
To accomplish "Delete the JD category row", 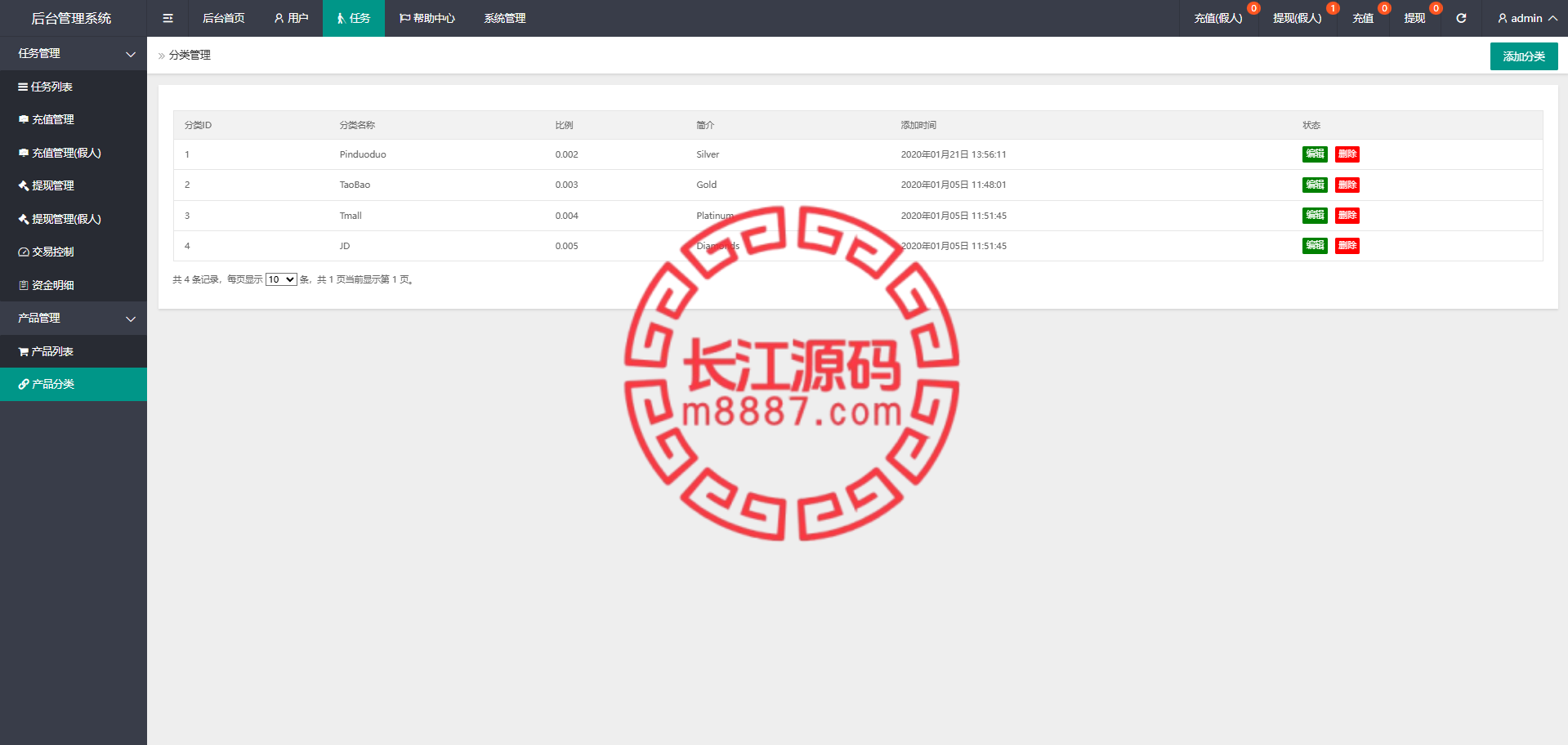I will pos(1347,245).
